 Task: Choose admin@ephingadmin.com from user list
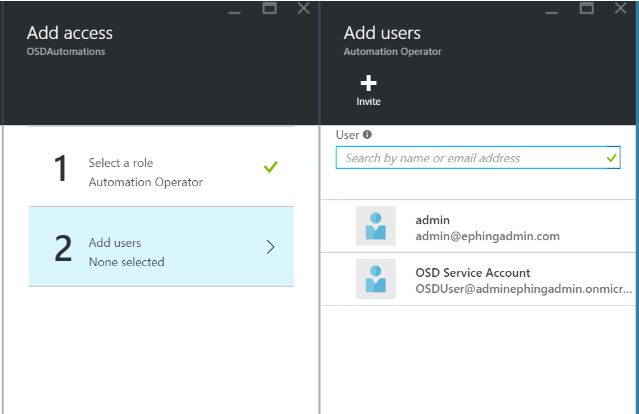click(487, 236)
